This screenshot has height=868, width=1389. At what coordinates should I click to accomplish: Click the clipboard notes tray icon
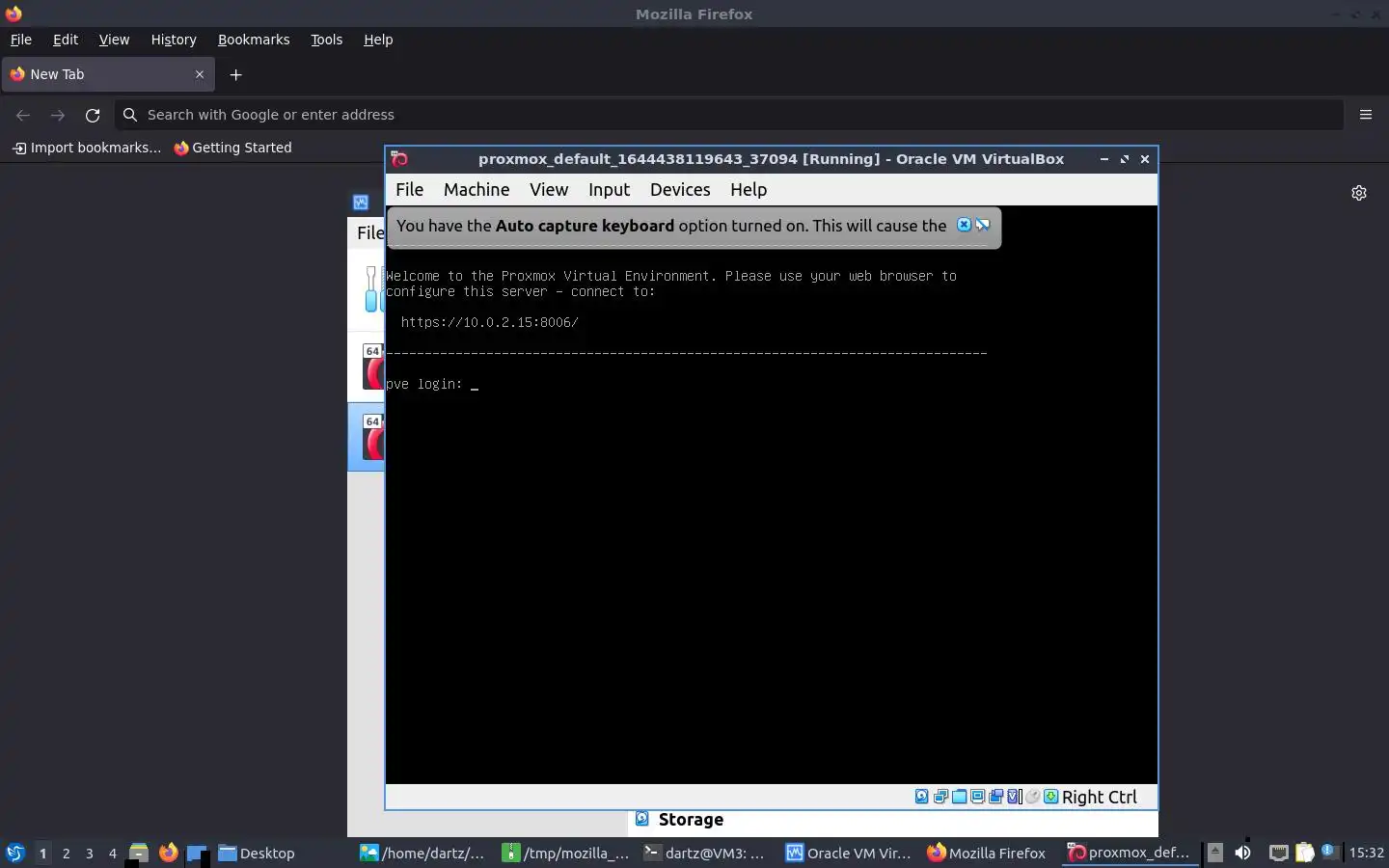[1304, 853]
